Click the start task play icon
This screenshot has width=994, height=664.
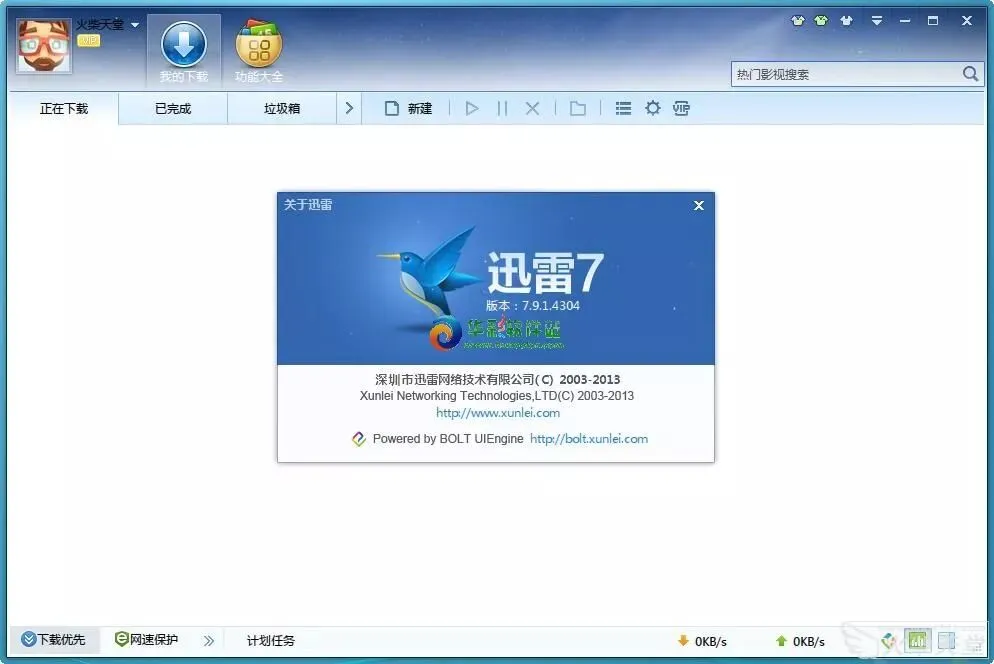click(472, 108)
